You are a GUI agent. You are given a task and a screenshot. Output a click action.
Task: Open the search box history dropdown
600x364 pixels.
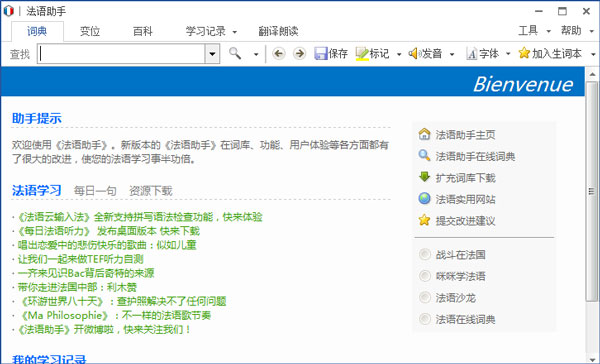click(x=212, y=54)
